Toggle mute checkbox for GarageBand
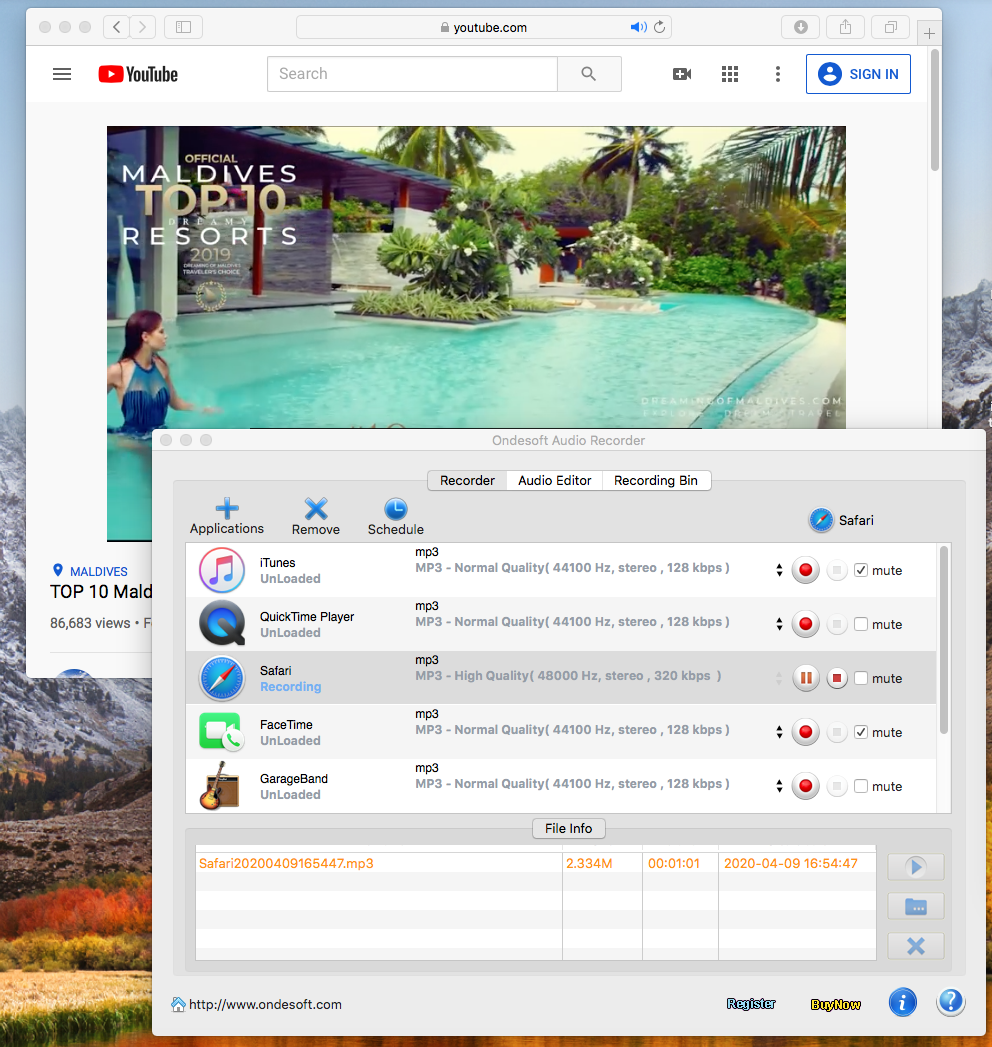 pos(861,787)
